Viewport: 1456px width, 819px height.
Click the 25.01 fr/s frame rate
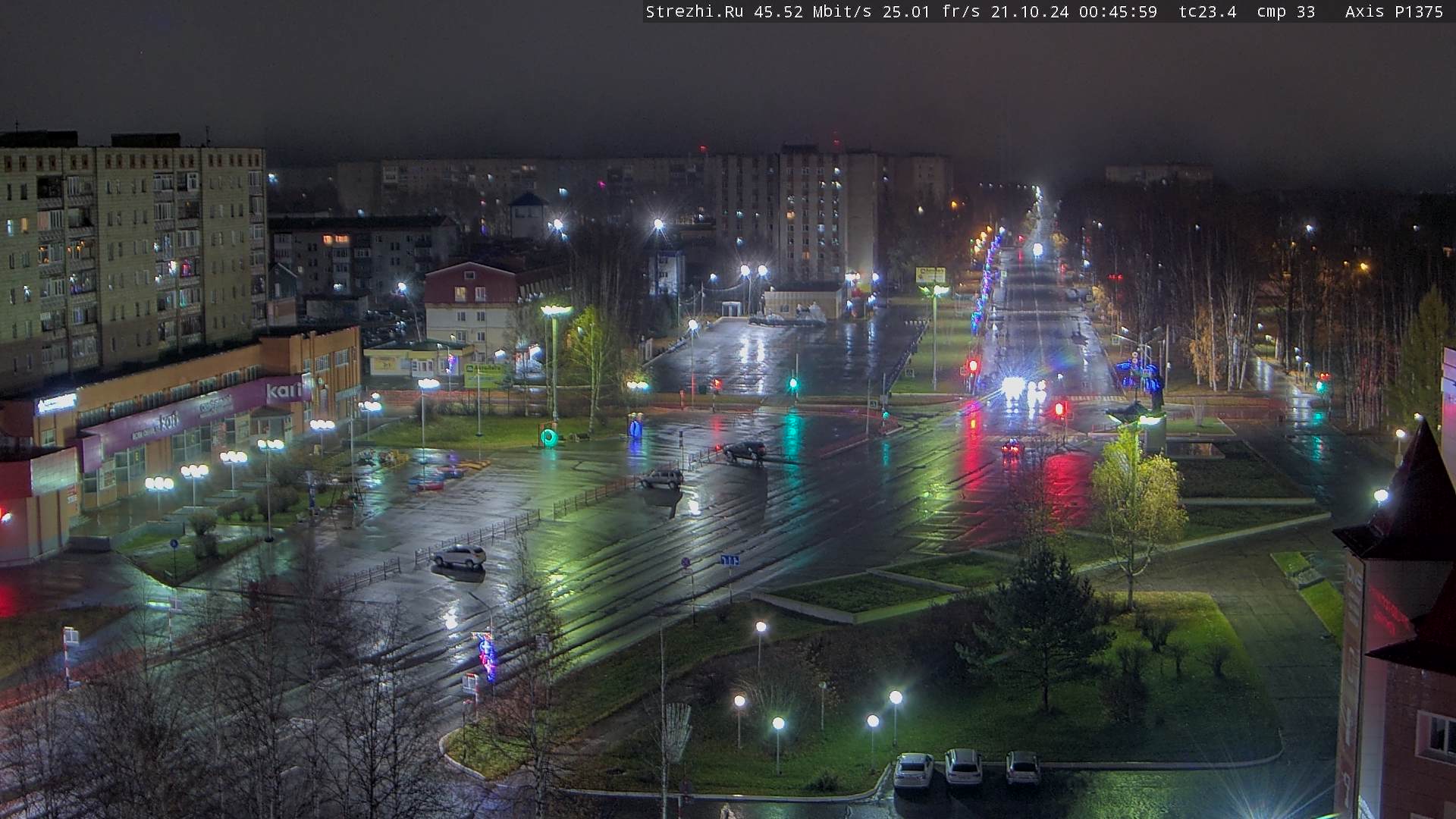click(931, 11)
